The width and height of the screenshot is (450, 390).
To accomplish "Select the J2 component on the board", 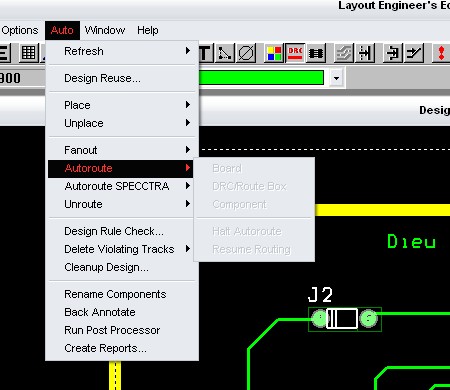I will (x=345, y=319).
